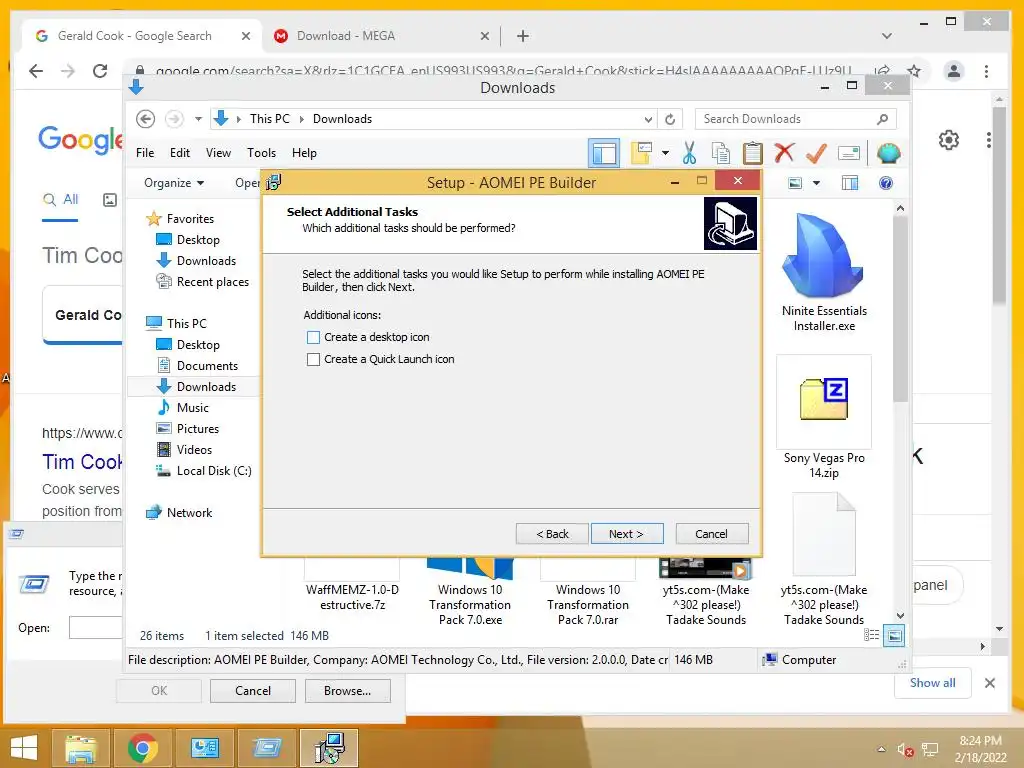Open Help menu in Downloads window

pyautogui.click(x=304, y=153)
